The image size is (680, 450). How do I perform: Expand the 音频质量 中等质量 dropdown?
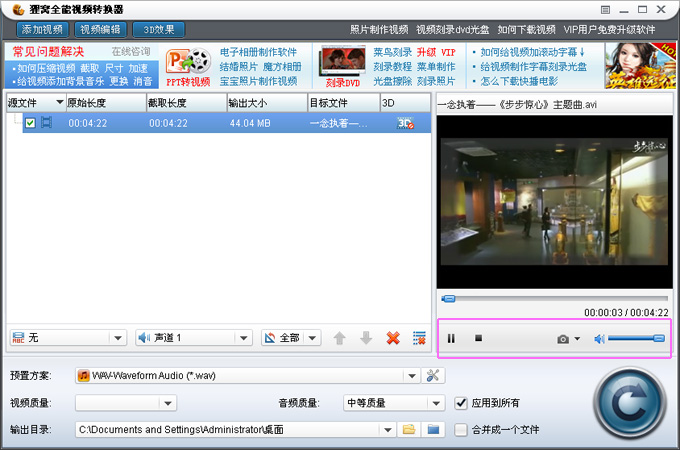pyautogui.click(x=436, y=403)
